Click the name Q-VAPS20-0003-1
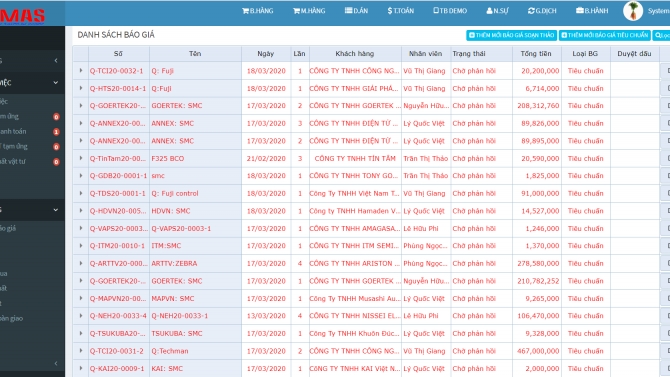Viewport: 670px width, 377px height. [181, 228]
